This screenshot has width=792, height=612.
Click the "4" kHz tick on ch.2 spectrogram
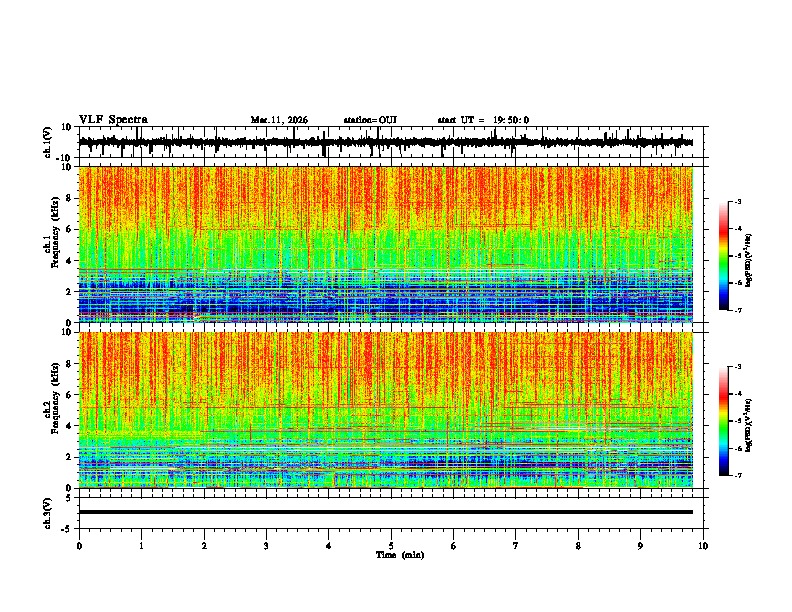69,426
